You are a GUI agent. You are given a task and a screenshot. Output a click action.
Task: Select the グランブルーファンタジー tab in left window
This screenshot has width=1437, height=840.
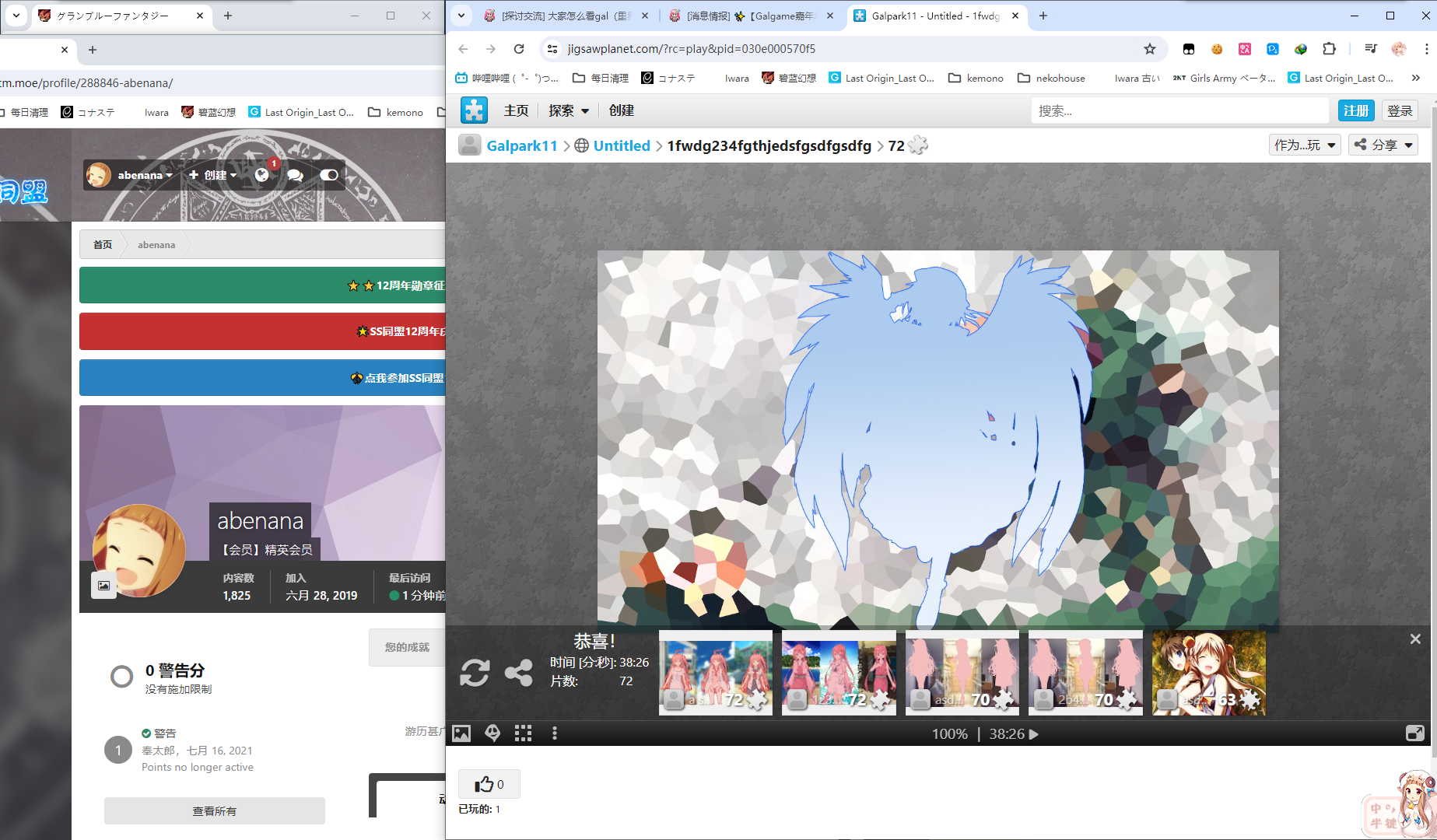[121, 16]
